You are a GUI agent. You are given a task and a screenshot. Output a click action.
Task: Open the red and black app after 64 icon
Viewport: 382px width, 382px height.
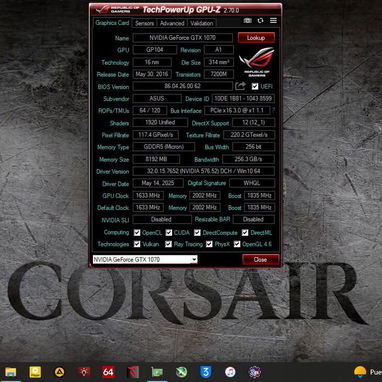point(133,372)
